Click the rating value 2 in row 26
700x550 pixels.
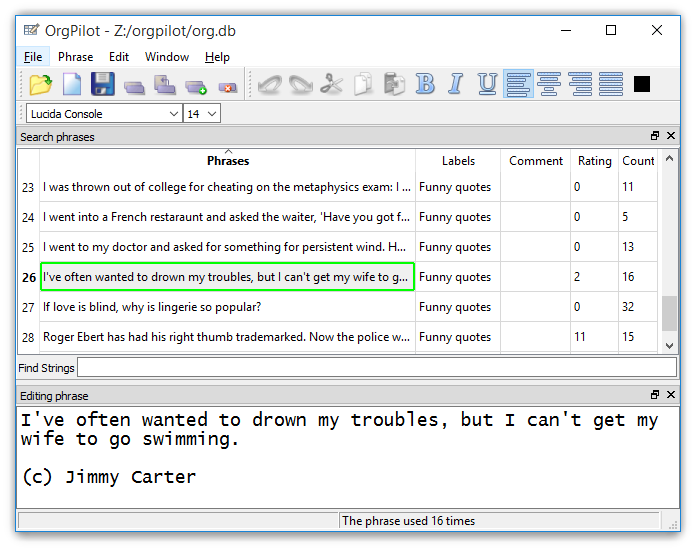point(594,277)
